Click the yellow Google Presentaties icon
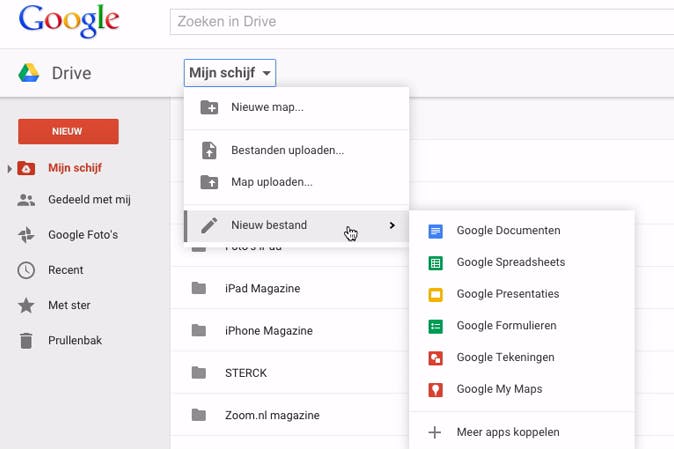 click(x=435, y=295)
